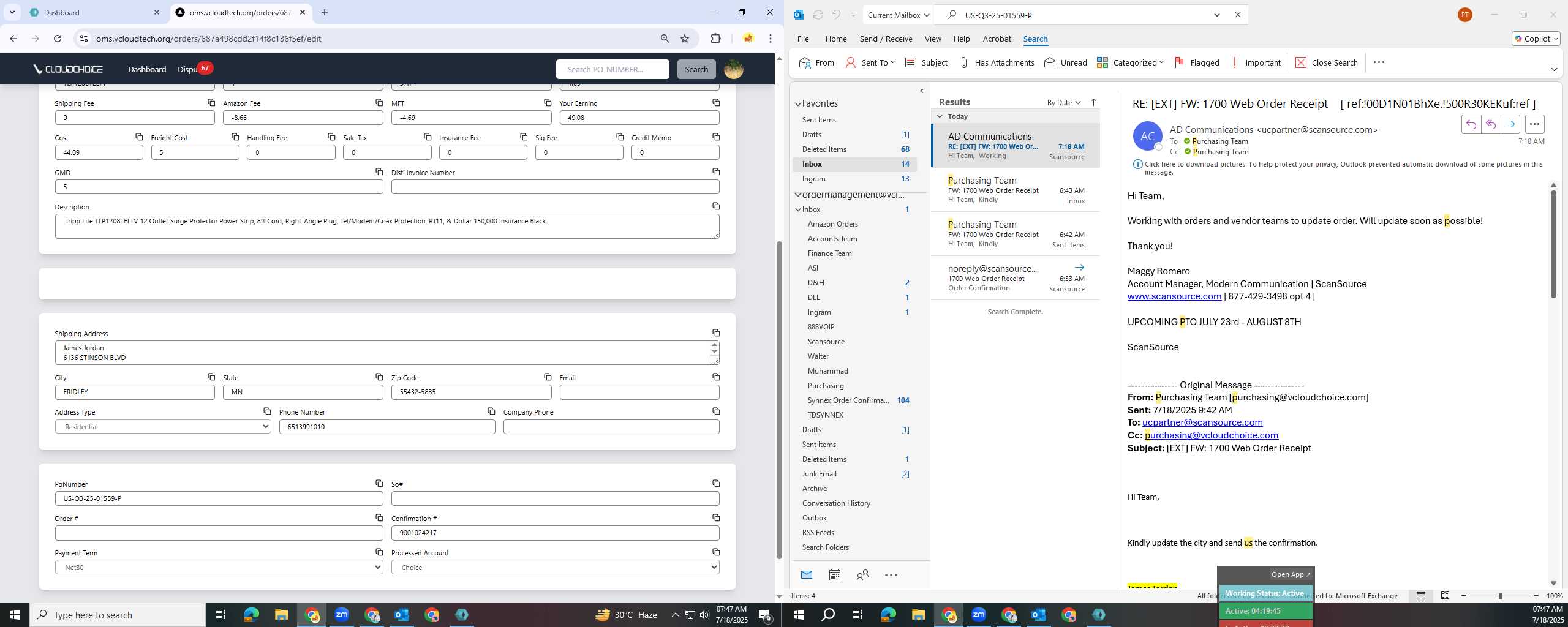Copy the Amazon Fee value icon
1568x627 pixels.
379,103
